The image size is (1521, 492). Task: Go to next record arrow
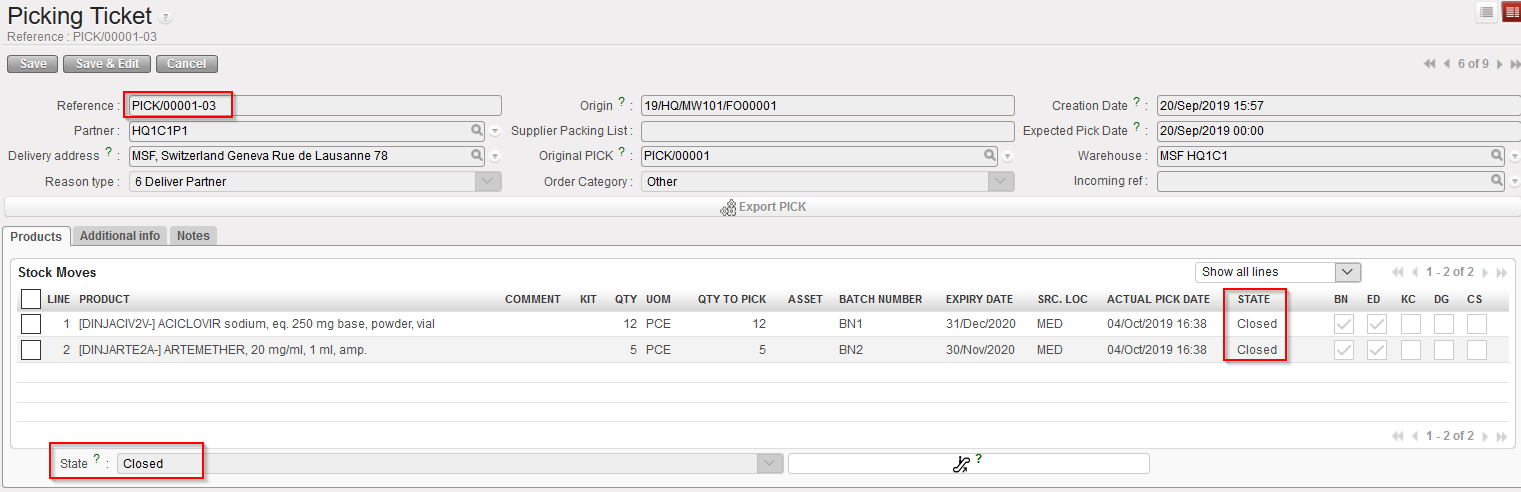1499,64
